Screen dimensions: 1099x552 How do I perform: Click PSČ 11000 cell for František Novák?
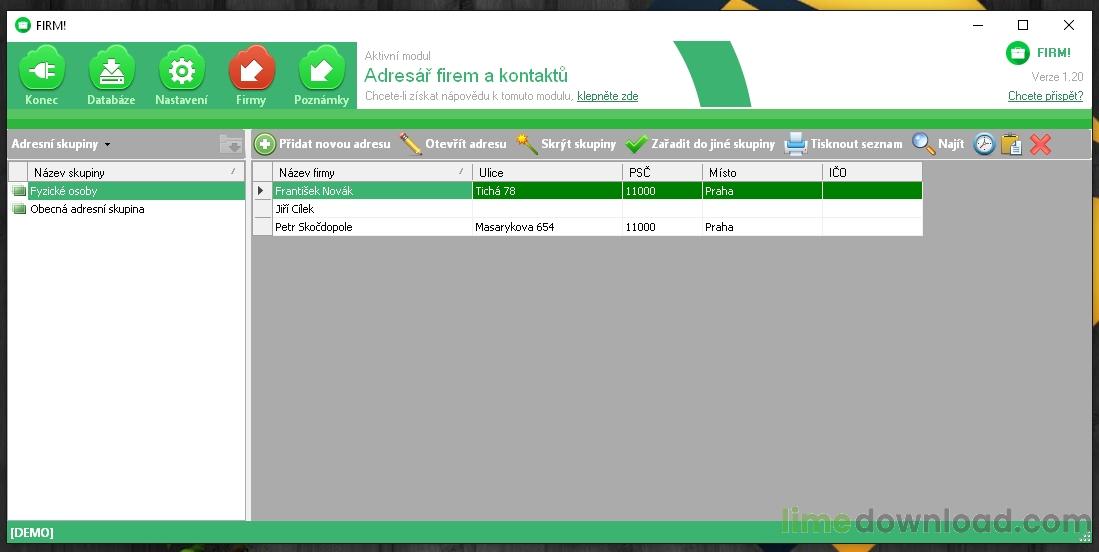tap(662, 191)
